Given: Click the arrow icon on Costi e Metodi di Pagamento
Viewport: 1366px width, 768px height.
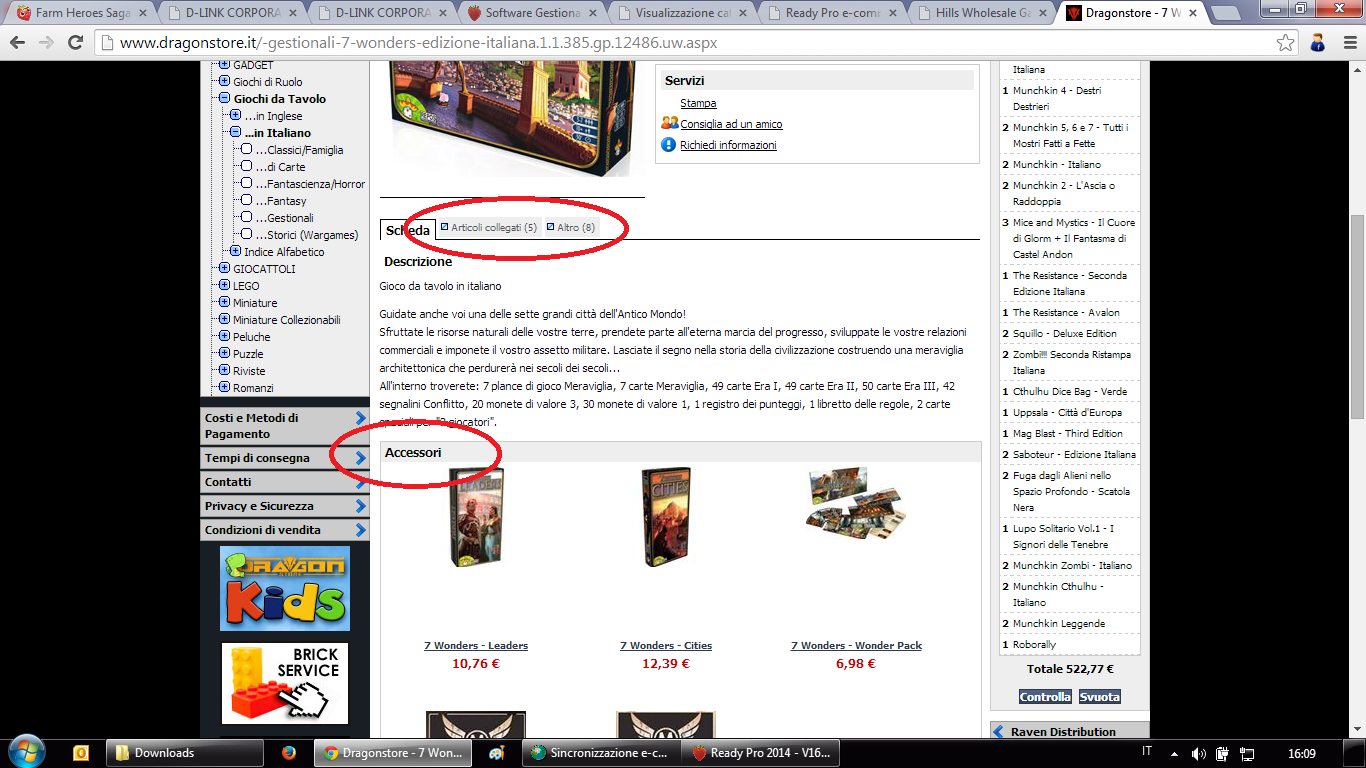Looking at the screenshot, I should click(x=361, y=418).
